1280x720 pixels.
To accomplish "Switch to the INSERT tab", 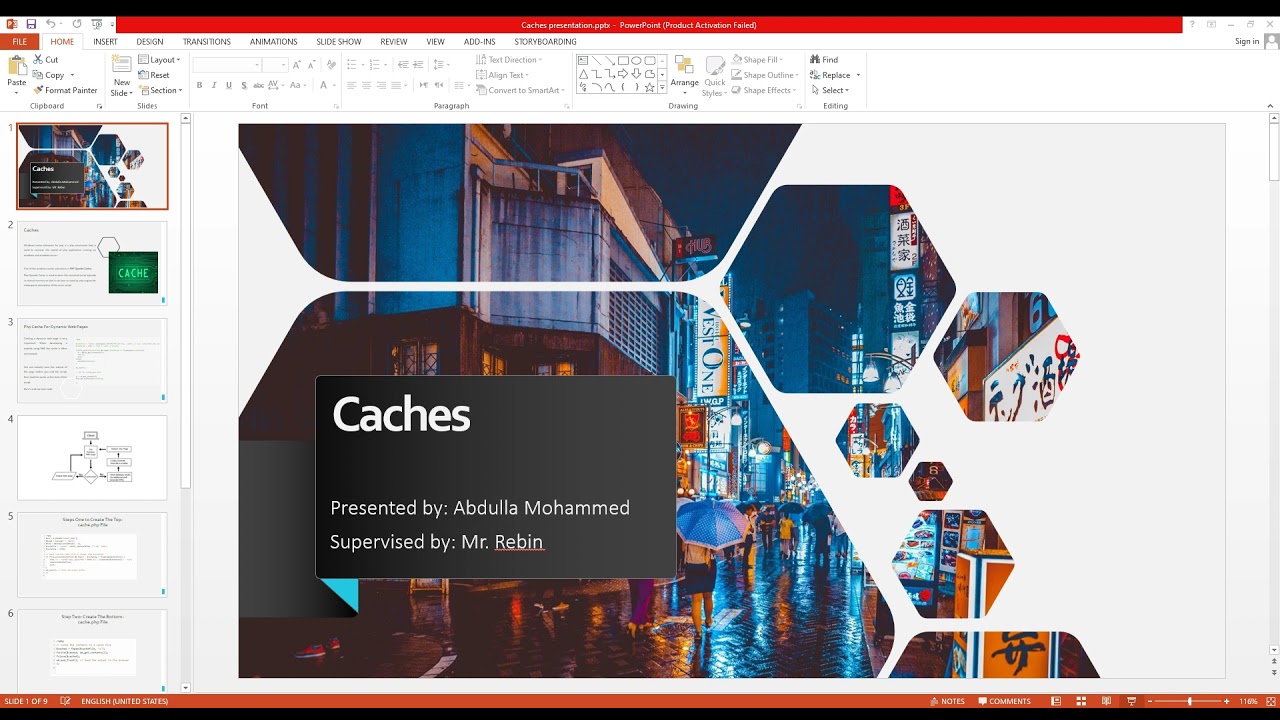I will (105, 42).
